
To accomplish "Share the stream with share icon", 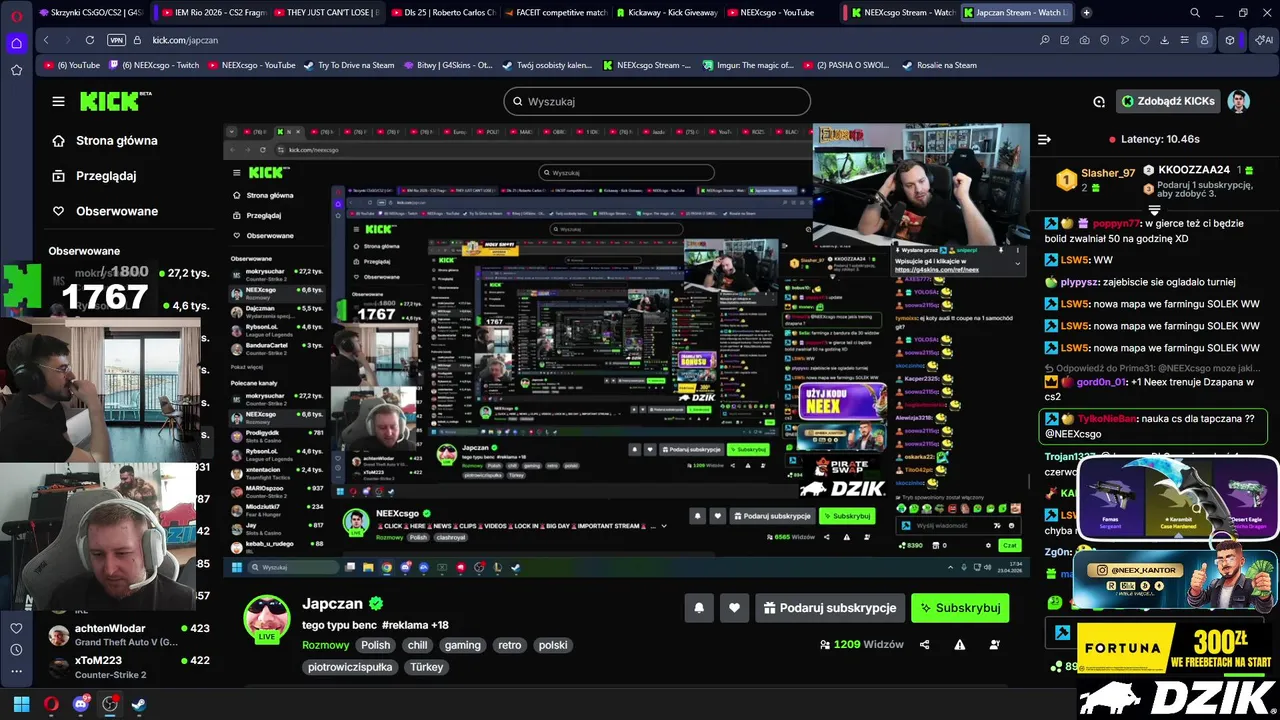I will (x=924, y=645).
